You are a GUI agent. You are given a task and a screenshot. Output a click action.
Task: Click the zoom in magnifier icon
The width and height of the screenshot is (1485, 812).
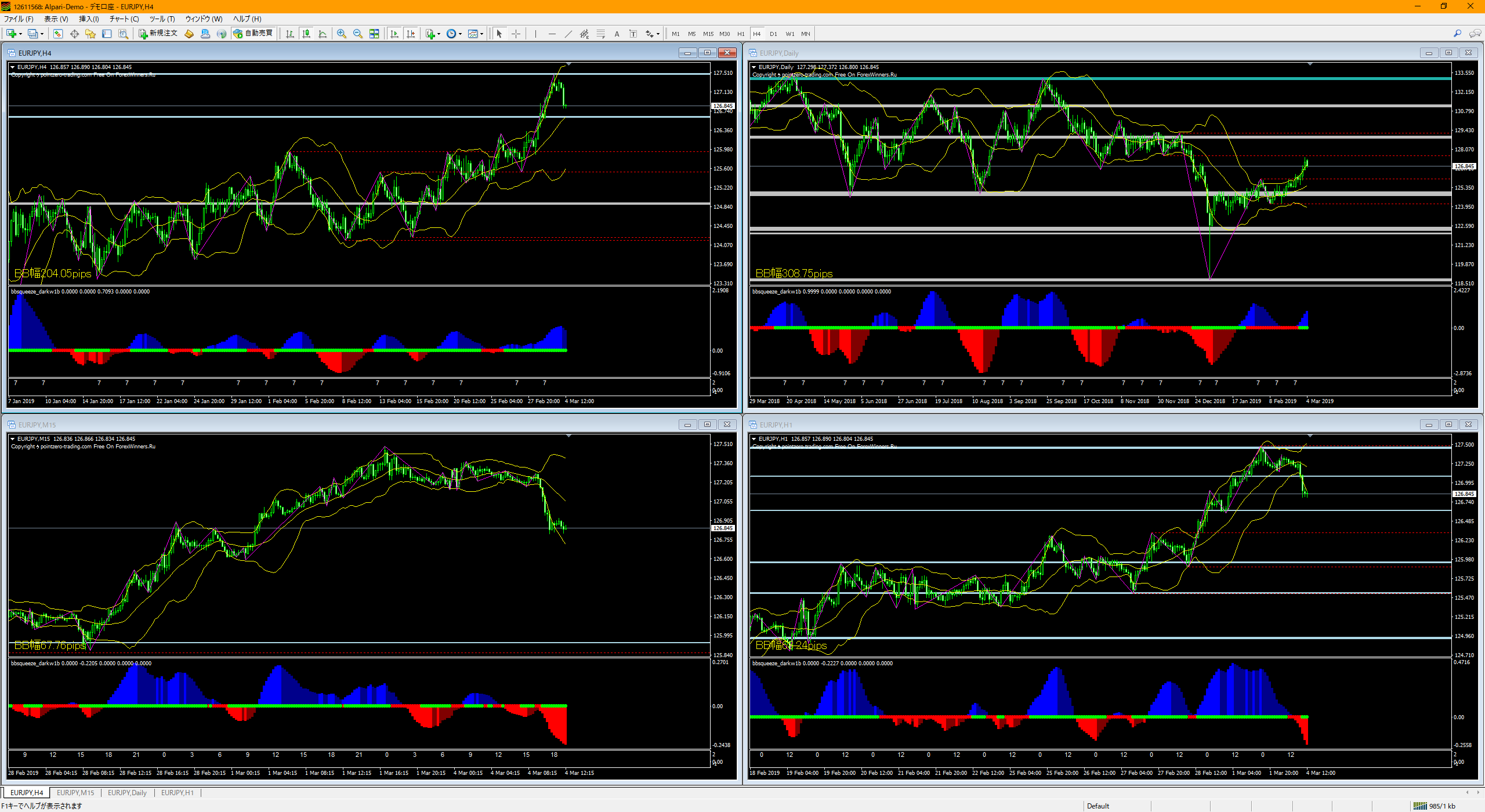coord(341,34)
